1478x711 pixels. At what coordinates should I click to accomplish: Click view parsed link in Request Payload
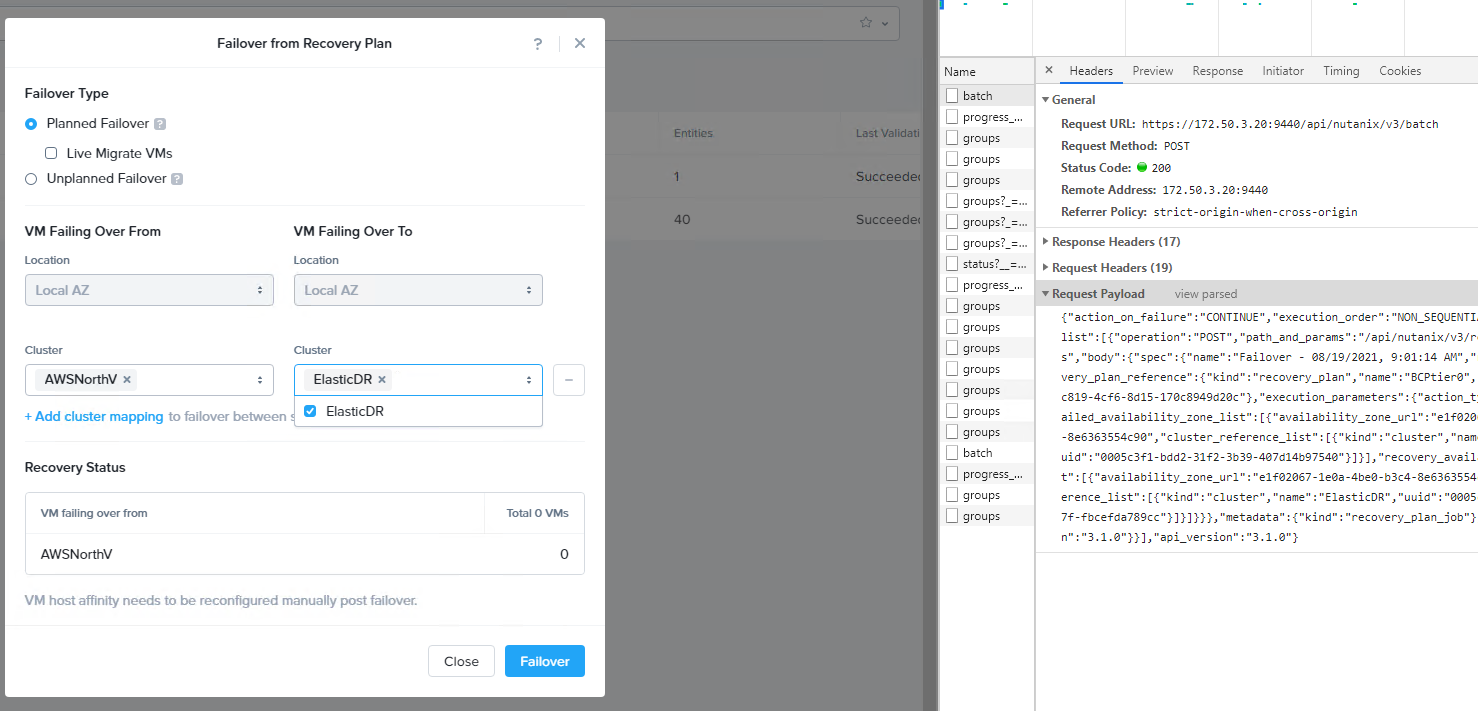(x=1206, y=294)
